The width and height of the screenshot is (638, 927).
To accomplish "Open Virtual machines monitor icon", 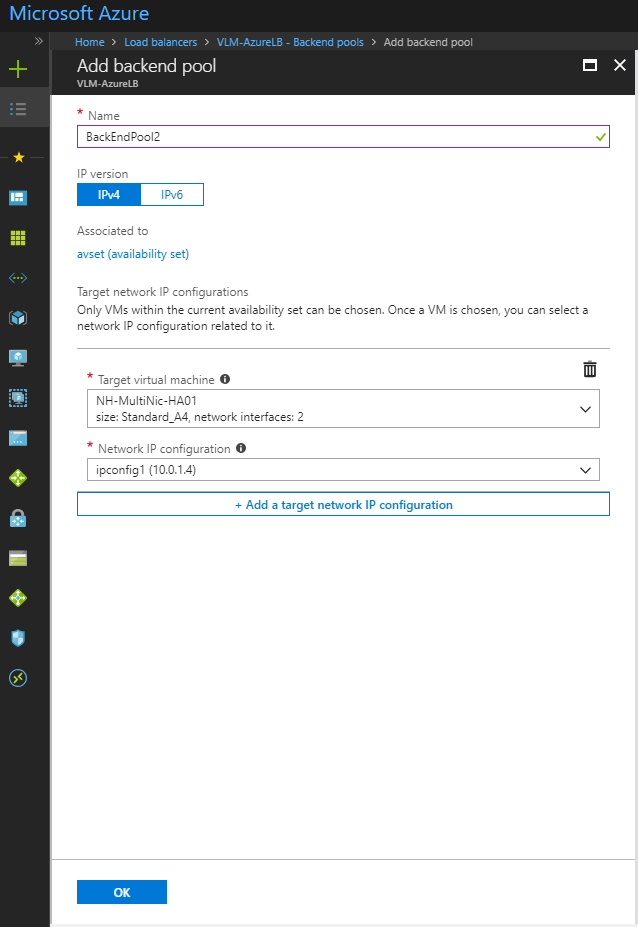I will 18,358.
